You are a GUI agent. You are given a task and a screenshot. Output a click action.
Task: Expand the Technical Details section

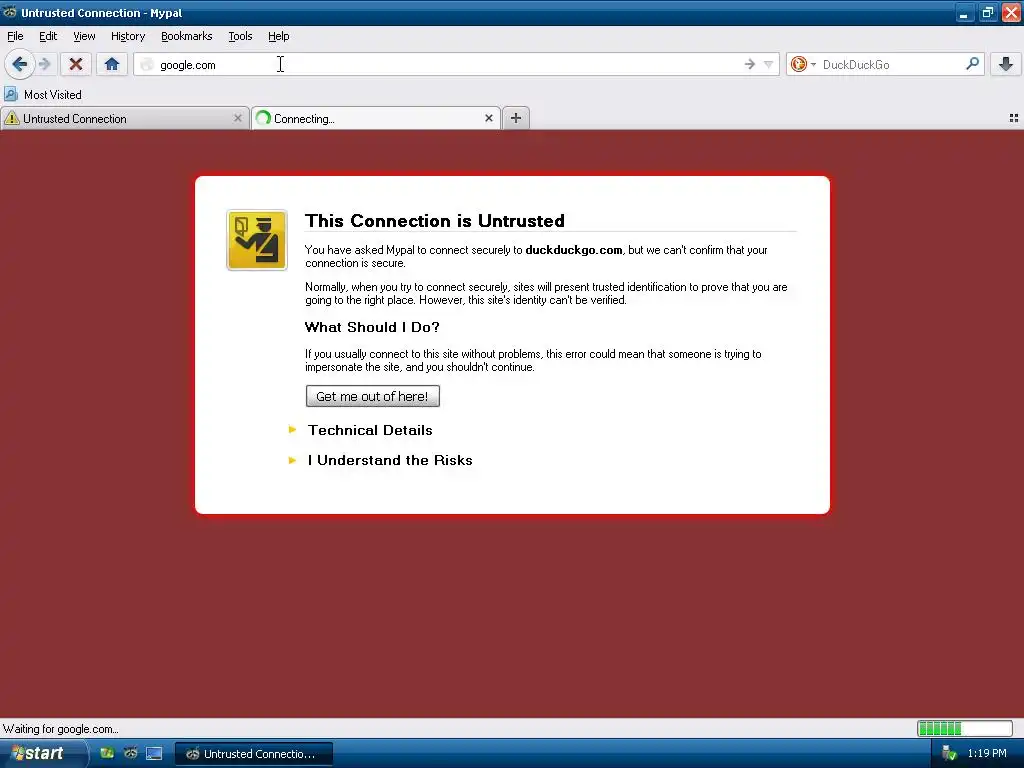[x=370, y=430]
